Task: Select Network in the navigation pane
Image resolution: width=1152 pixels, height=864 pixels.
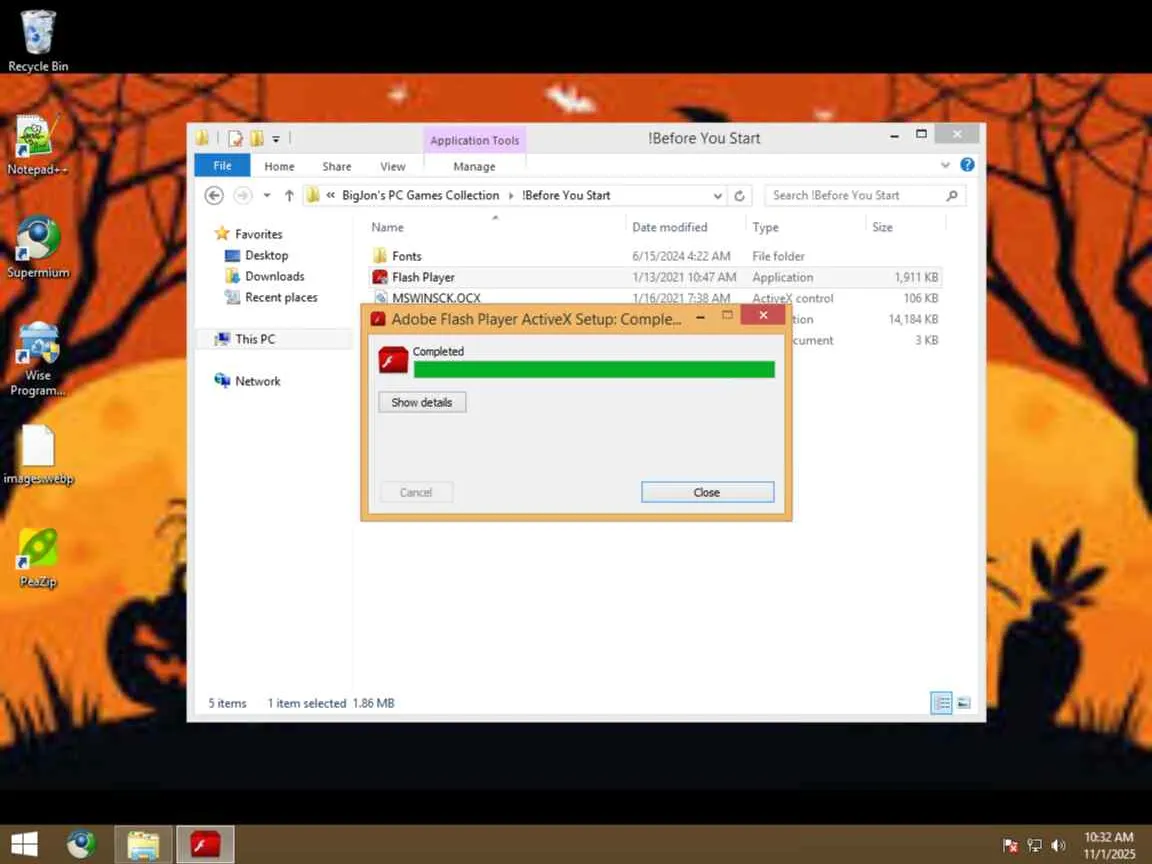Action: [257, 381]
